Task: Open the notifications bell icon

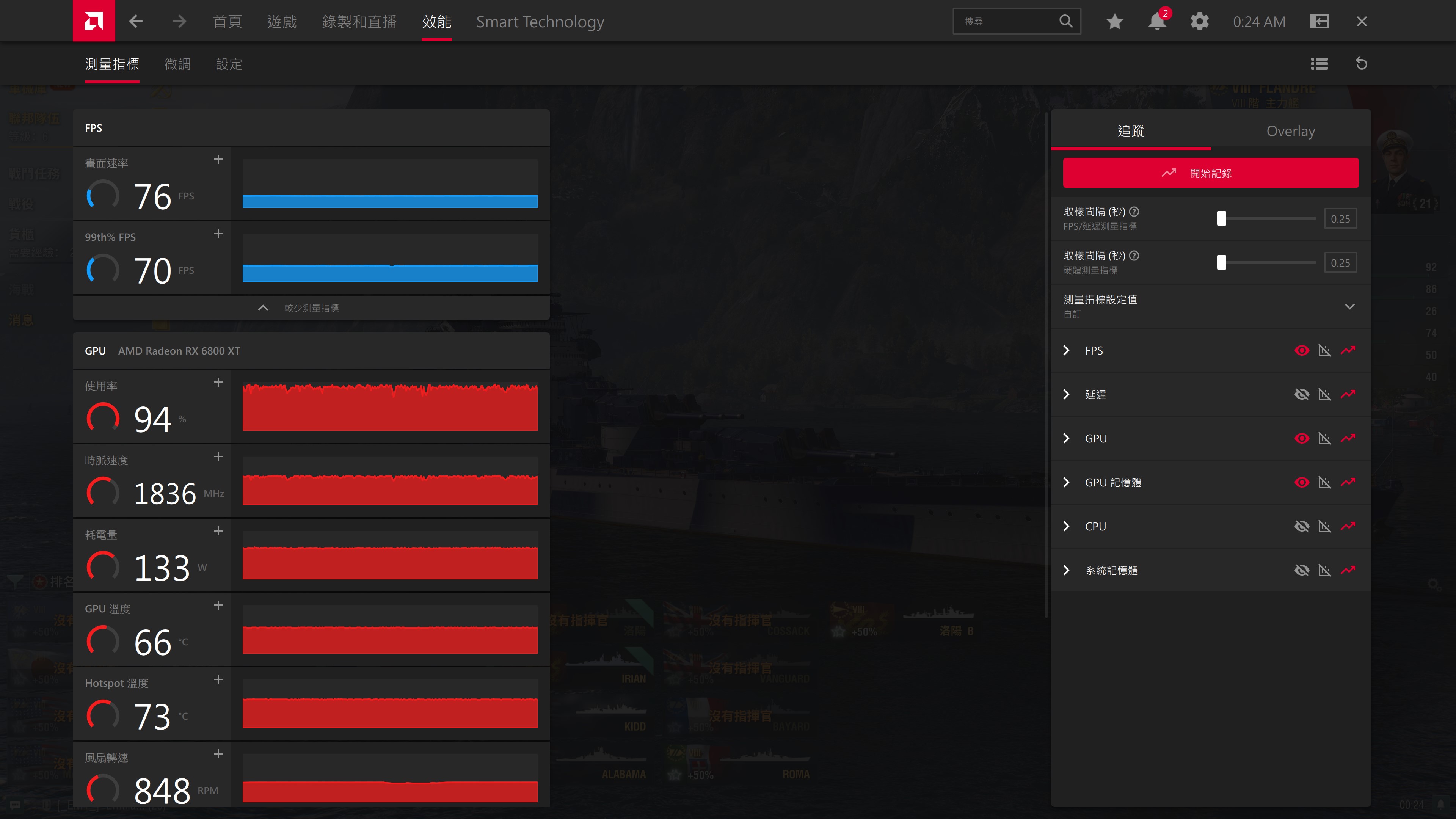Action: [1156, 22]
